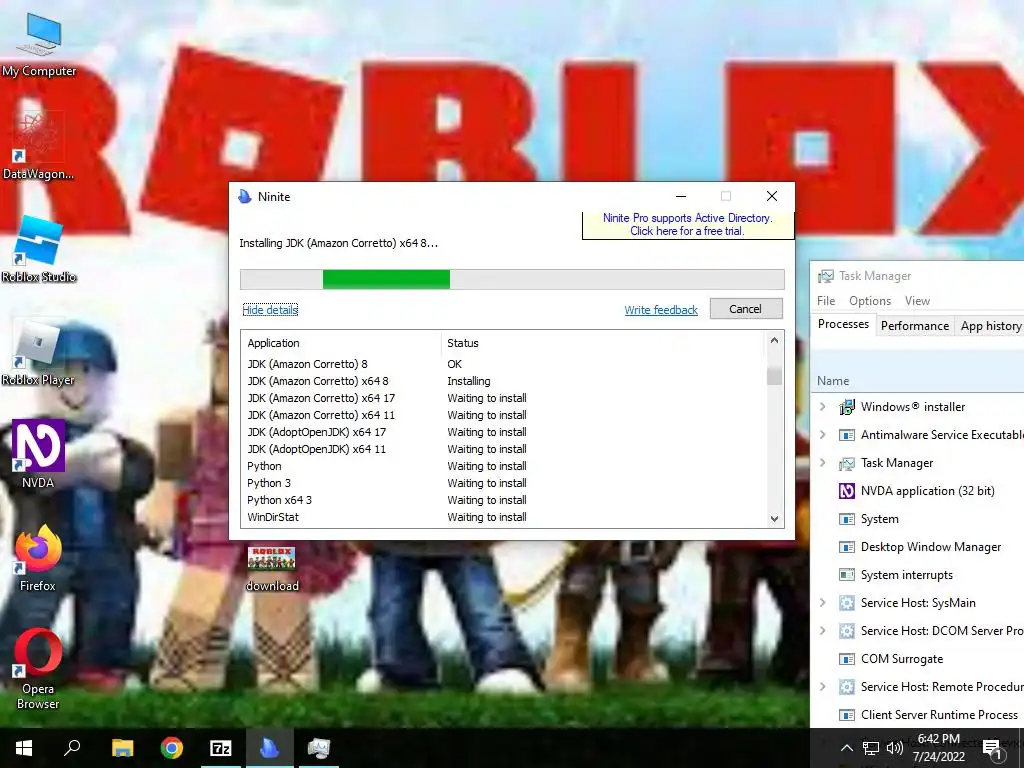The height and width of the screenshot is (768, 1024).
Task: Select the Antimalware Service Executable process icon
Action: coord(846,435)
